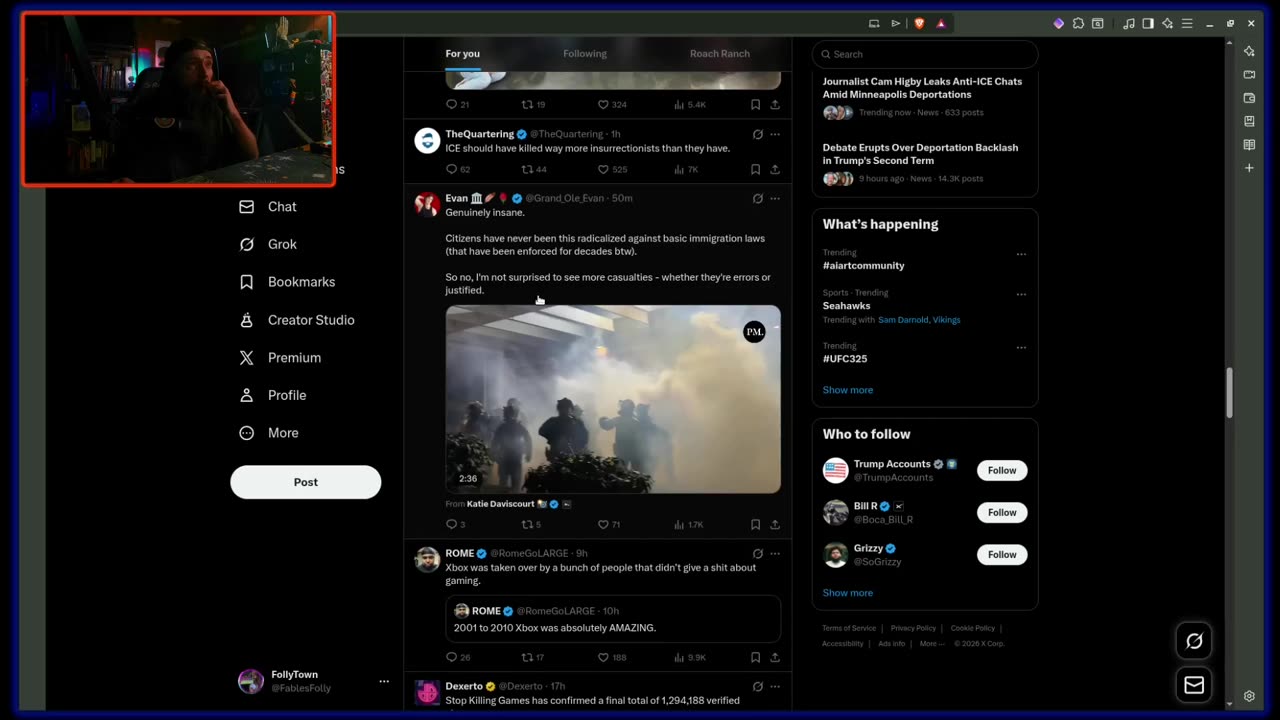Image resolution: width=1280 pixels, height=720 pixels.
Task: Open more options on Evan's post
Action: click(775, 198)
